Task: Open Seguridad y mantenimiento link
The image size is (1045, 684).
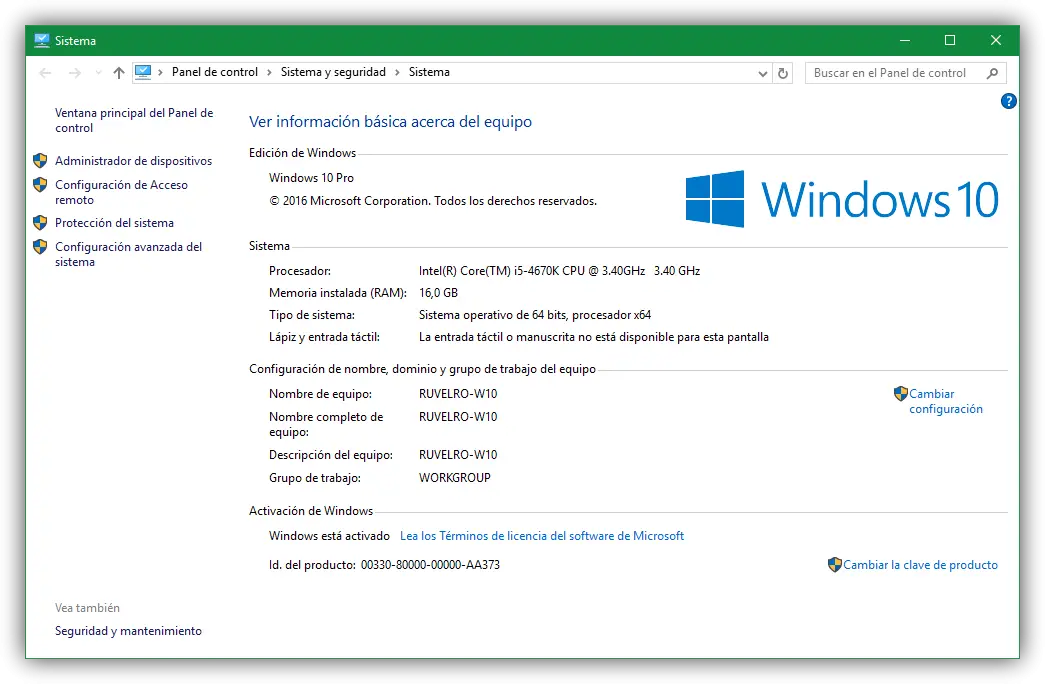Action: [x=128, y=631]
